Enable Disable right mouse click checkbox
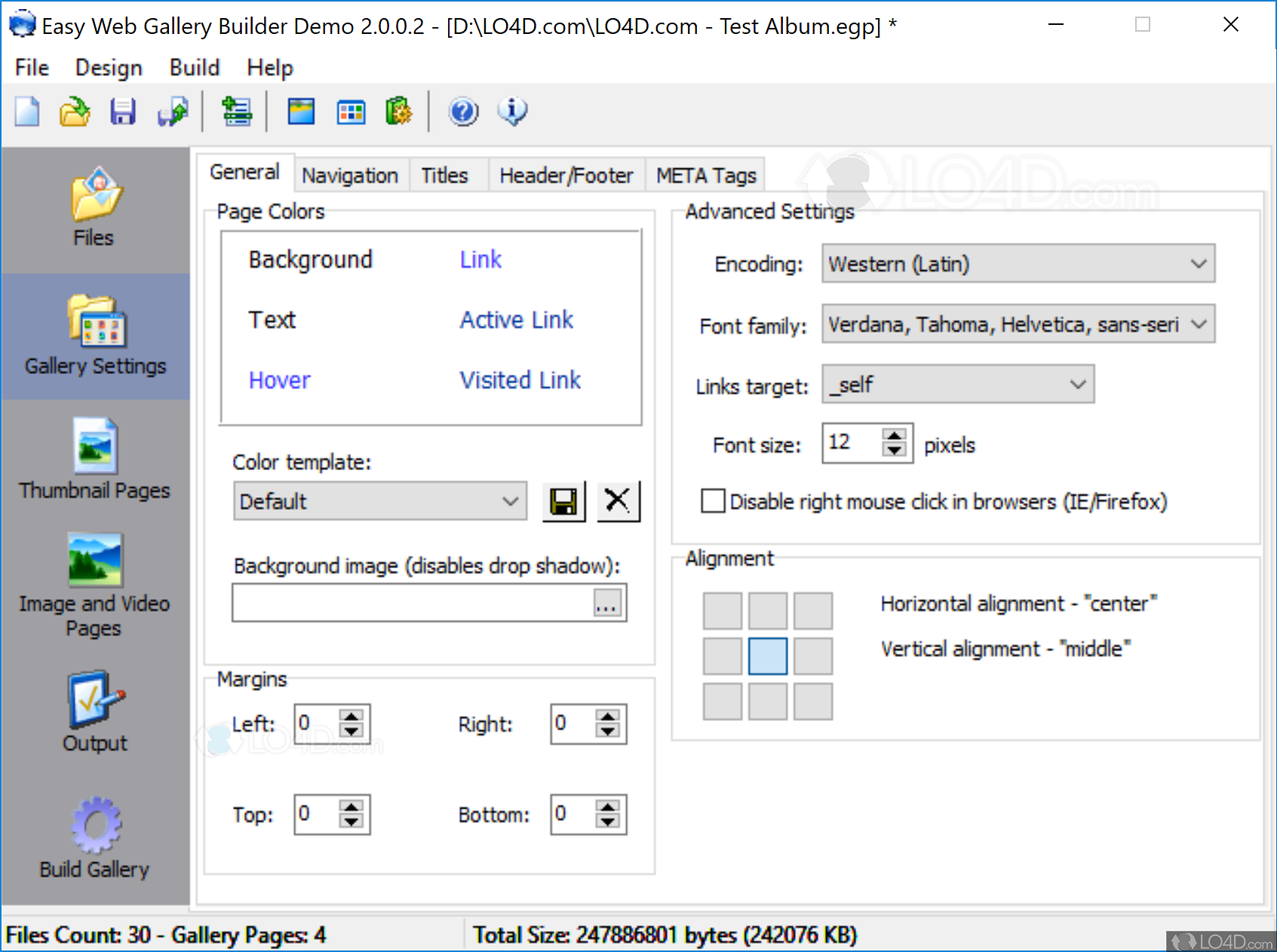1277x952 pixels. pyautogui.click(x=713, y=502)
